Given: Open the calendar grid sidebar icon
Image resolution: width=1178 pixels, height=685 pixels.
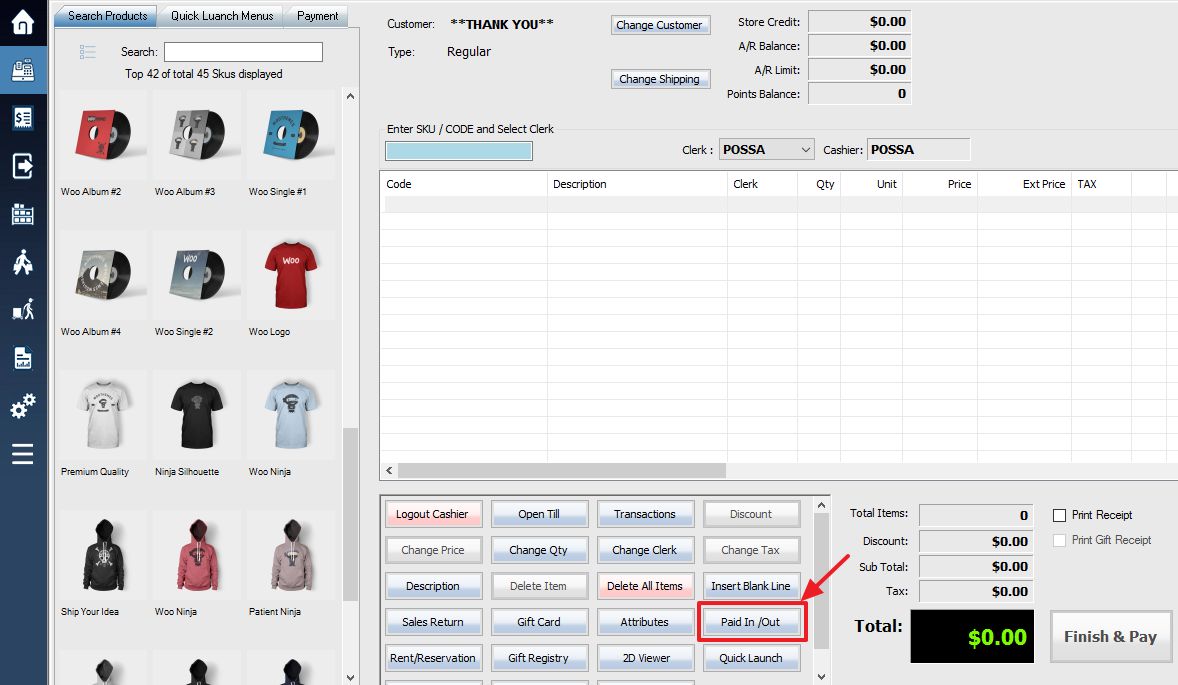Looking at the screenshot, I should (x=23, y=214).
